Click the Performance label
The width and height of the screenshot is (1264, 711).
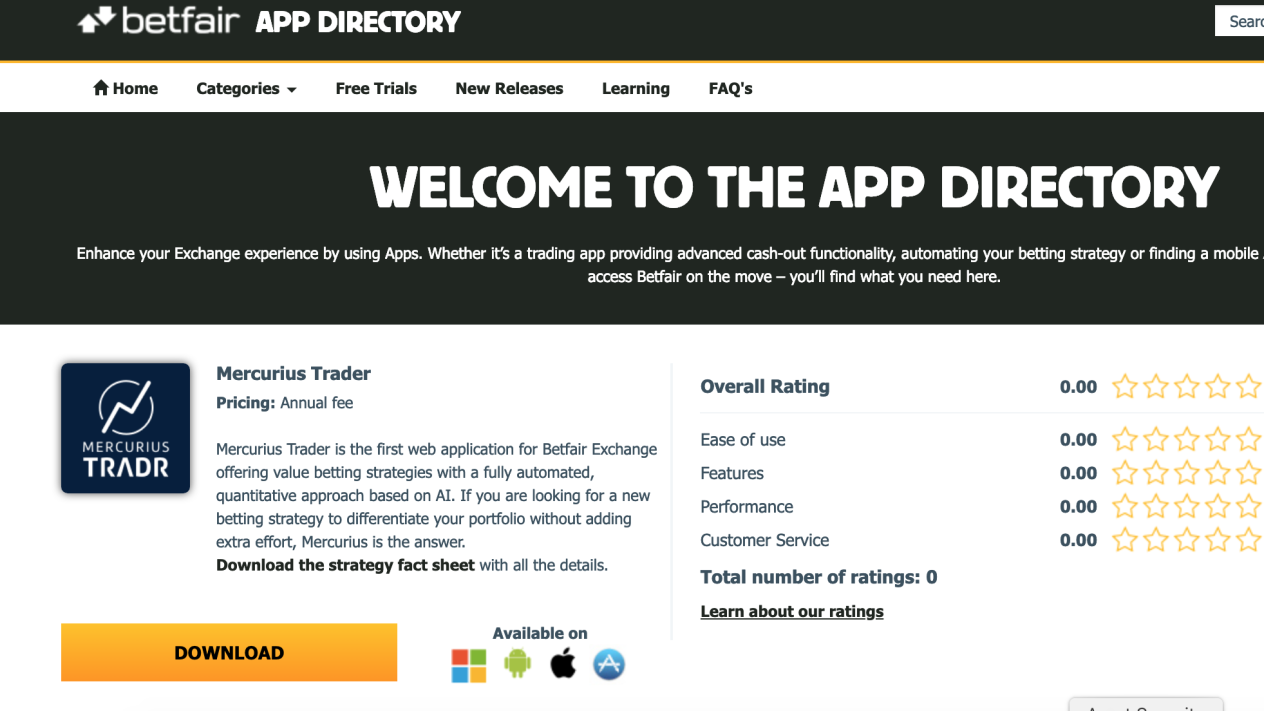[747, 506]
